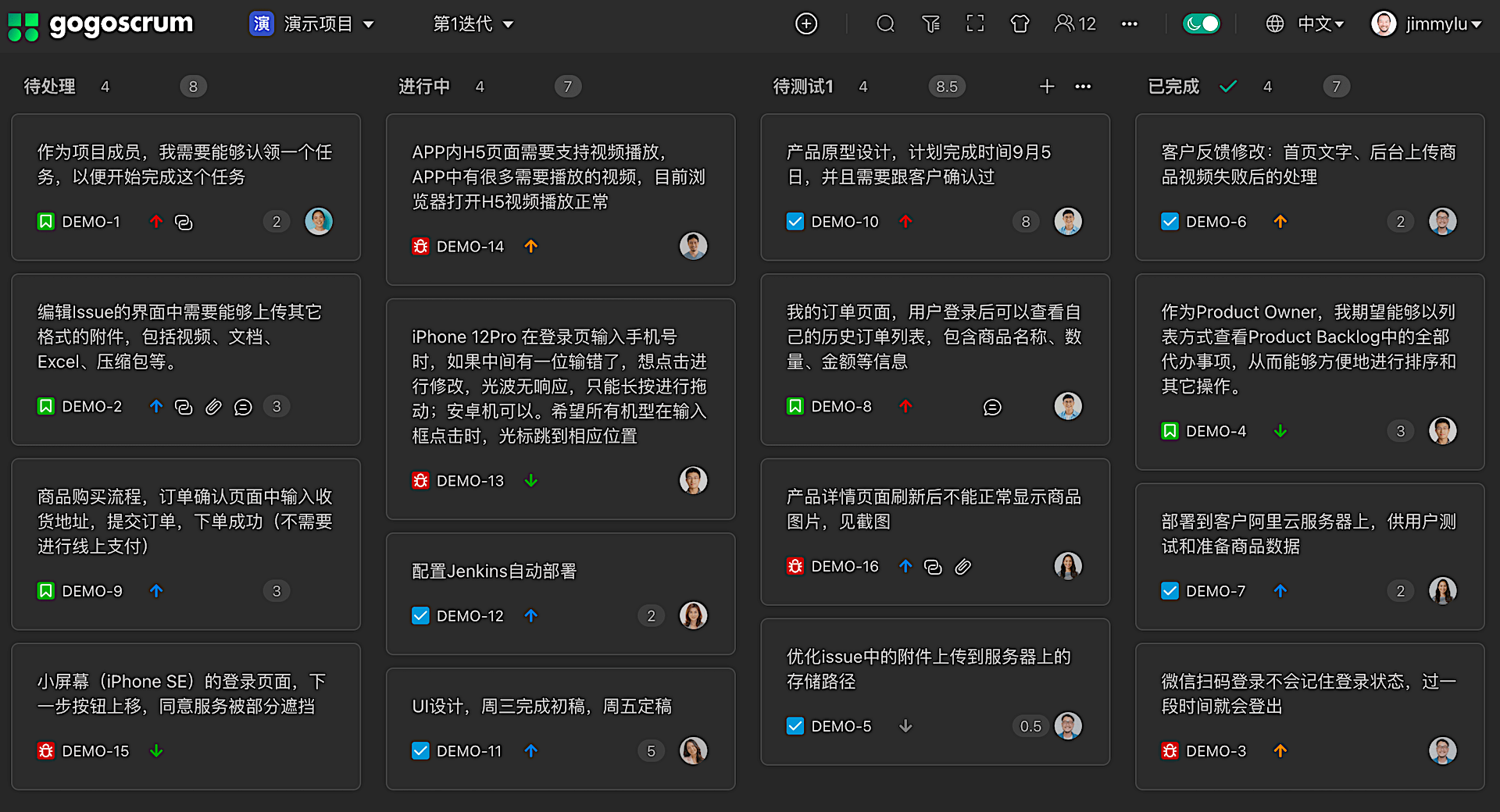The height and width of the screenshot is (812, 1500).
Task: Open the 待测试1 column ellipsis menu
Action: pos(1083,87)
